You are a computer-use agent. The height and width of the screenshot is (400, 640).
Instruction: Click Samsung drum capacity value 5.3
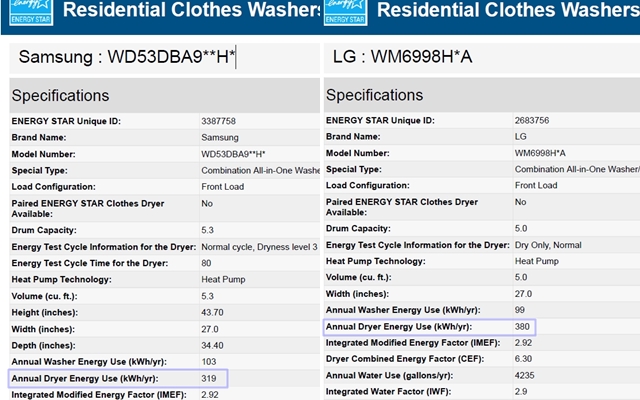click(207, 230)
